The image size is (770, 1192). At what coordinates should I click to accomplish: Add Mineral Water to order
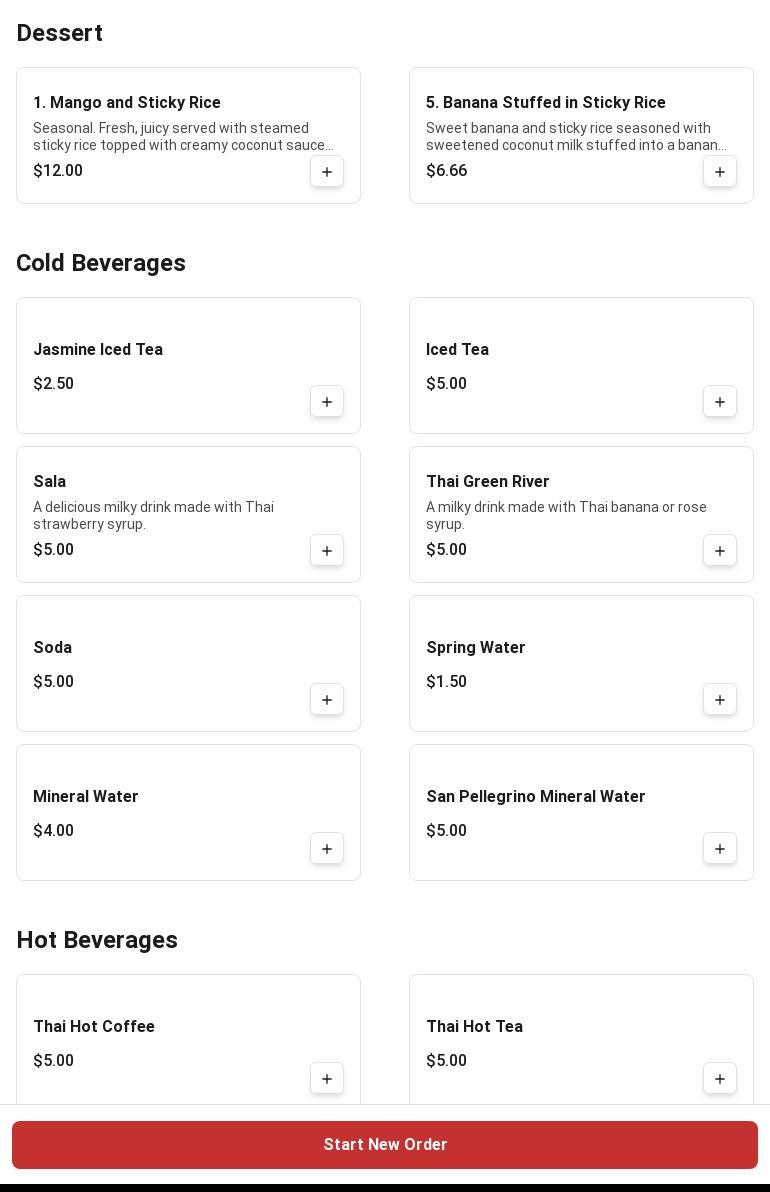pos(327,849)
